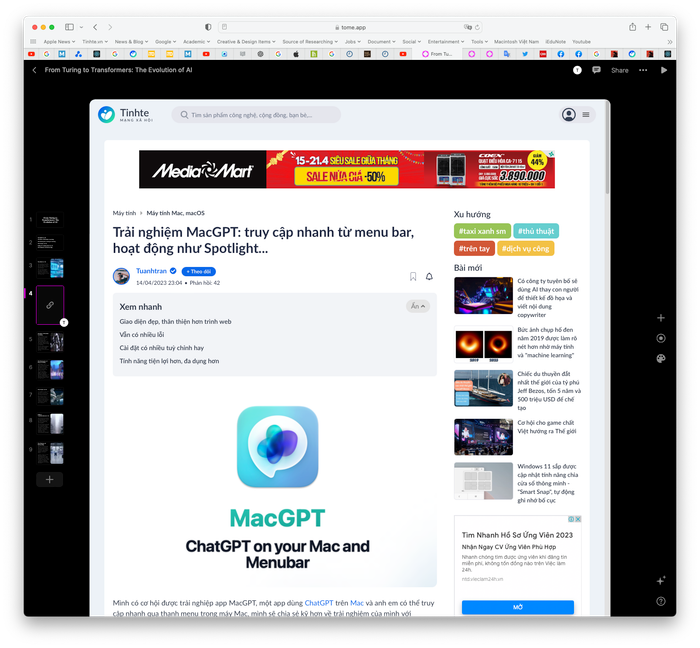Viewport: 700px width, 648px height.
Task: Expand the Academic favorites folder
Action: (196, 42)
